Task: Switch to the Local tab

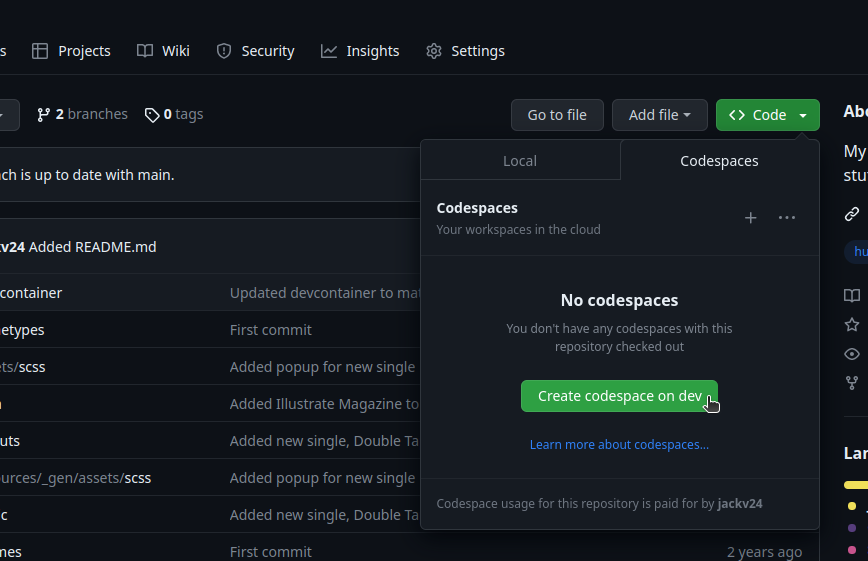Action: tap(520, 161)
